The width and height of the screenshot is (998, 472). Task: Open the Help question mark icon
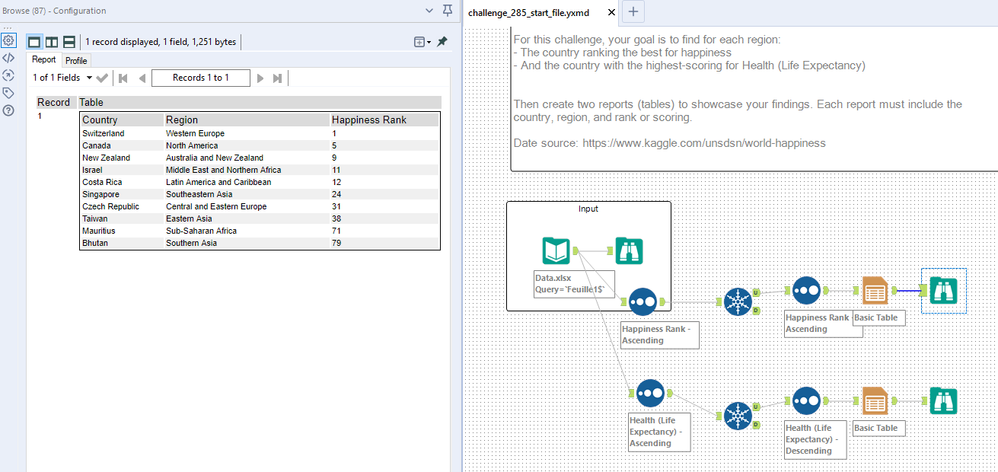pyautogui.click(x=8, y=110)
